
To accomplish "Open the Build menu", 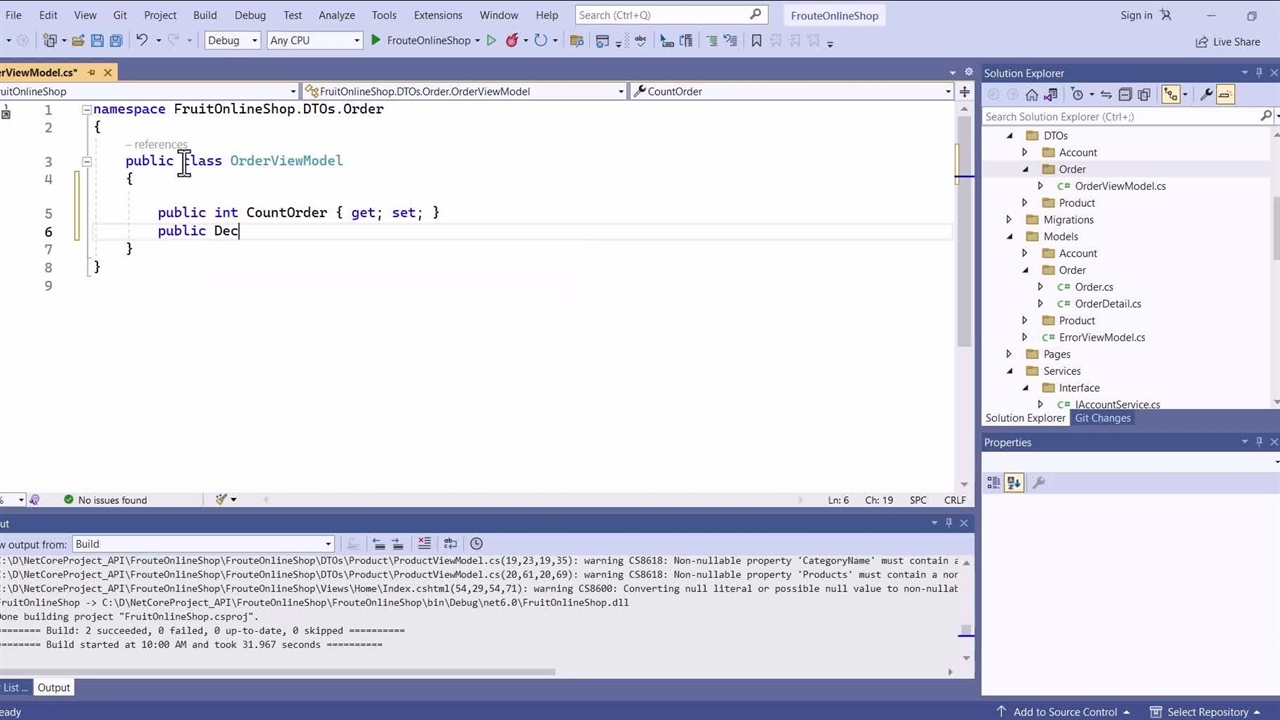I will click(x=204, y=15).
